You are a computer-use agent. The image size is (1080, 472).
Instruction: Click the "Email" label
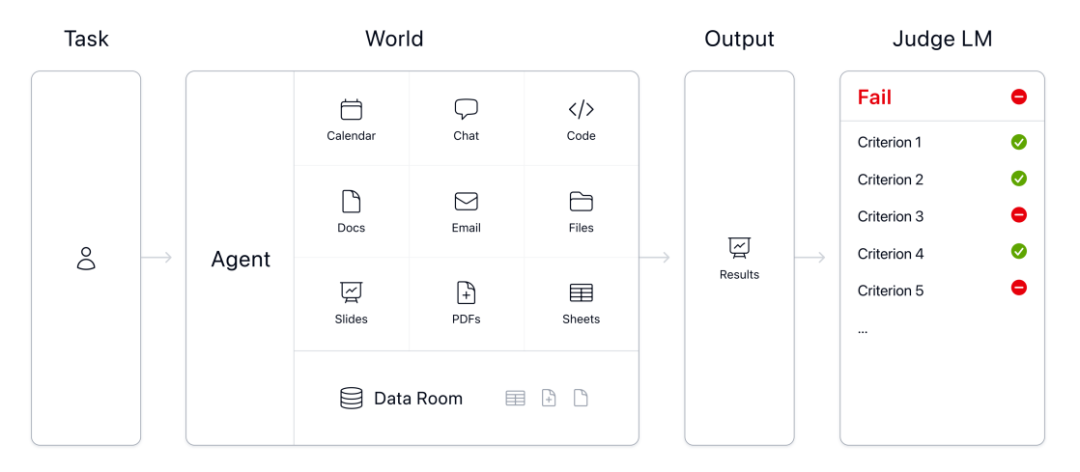pos(466,227)
